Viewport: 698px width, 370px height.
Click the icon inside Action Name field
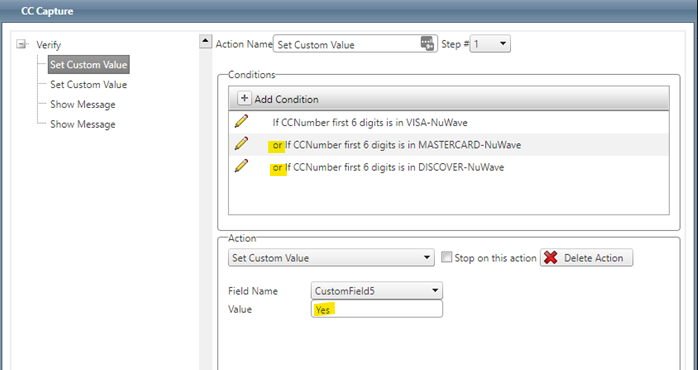427,44
